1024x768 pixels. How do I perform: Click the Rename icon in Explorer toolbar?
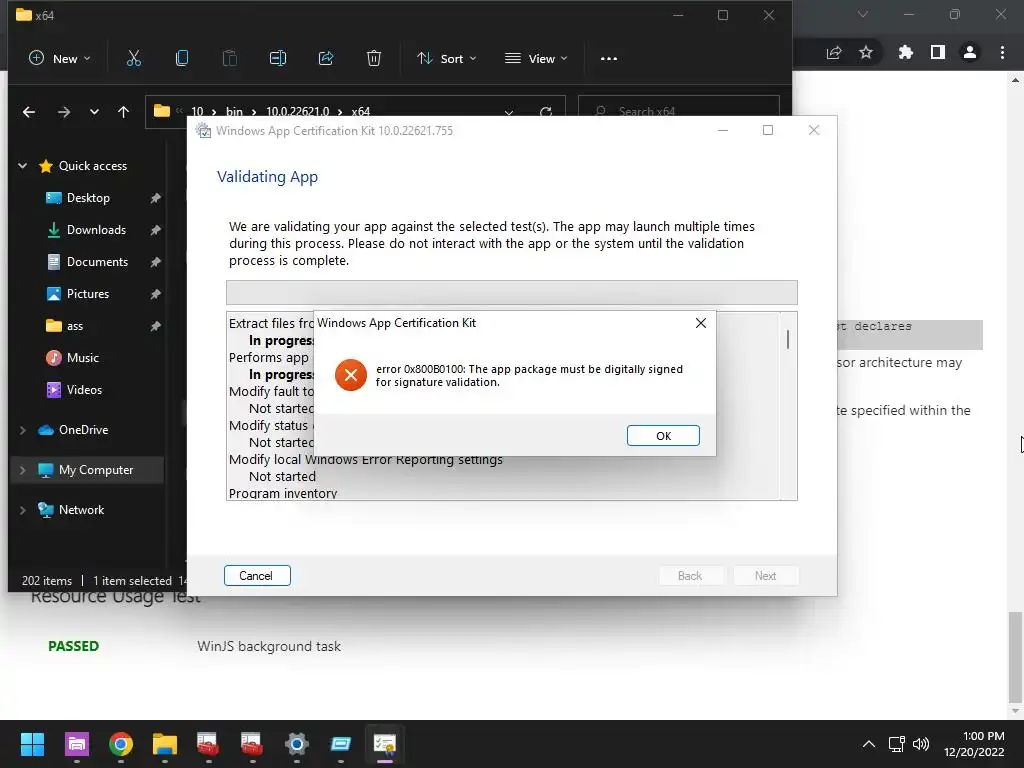click(278, 58)
